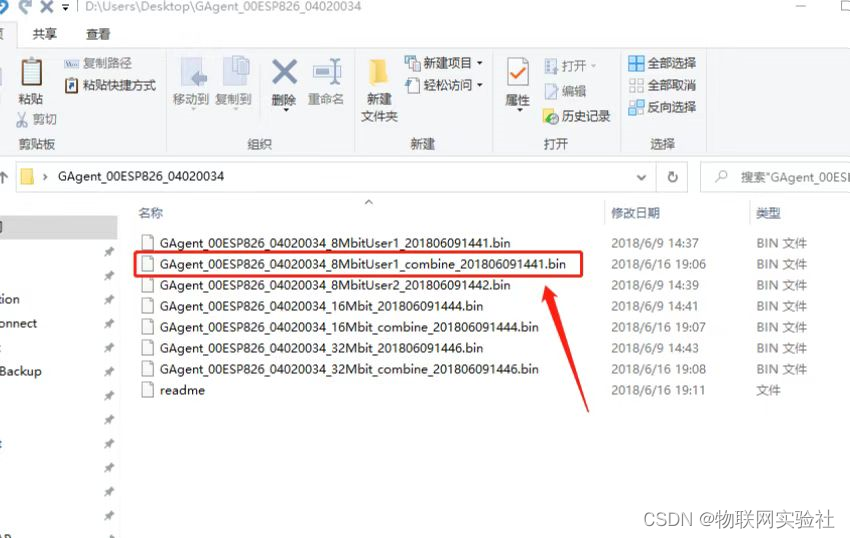The width and height of the screenshot is (850, 538).
Task: Sort by Date modified (修改日期) column
Action: click(635, 213)
